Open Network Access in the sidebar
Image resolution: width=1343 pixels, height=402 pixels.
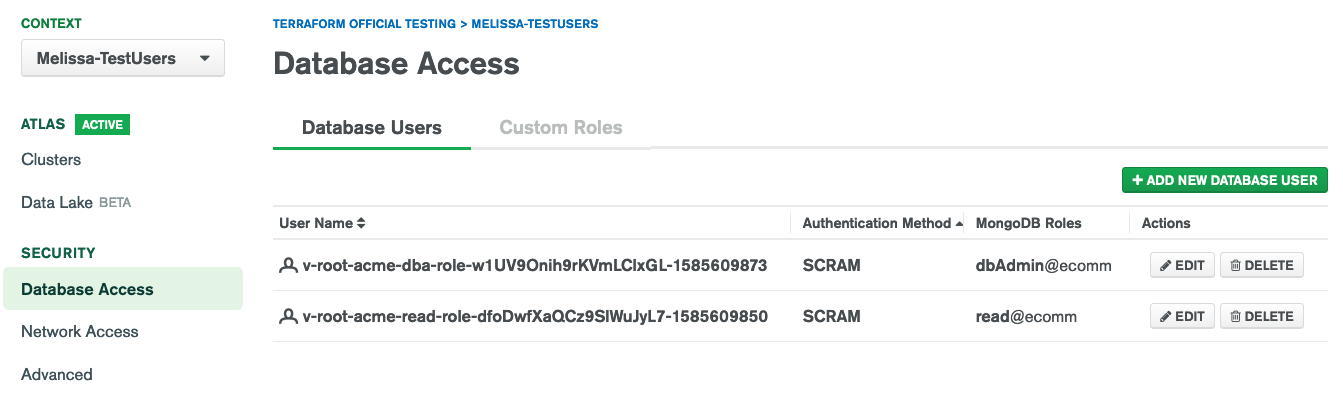tap(80, 331)
